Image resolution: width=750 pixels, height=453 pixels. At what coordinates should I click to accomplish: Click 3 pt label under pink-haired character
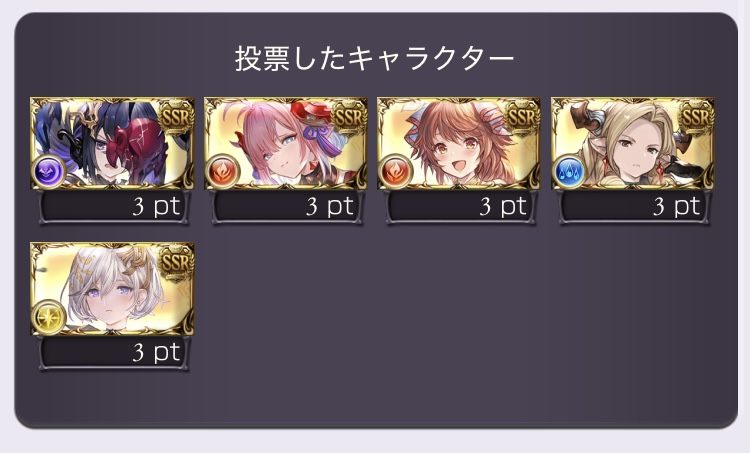pos(330,207)
